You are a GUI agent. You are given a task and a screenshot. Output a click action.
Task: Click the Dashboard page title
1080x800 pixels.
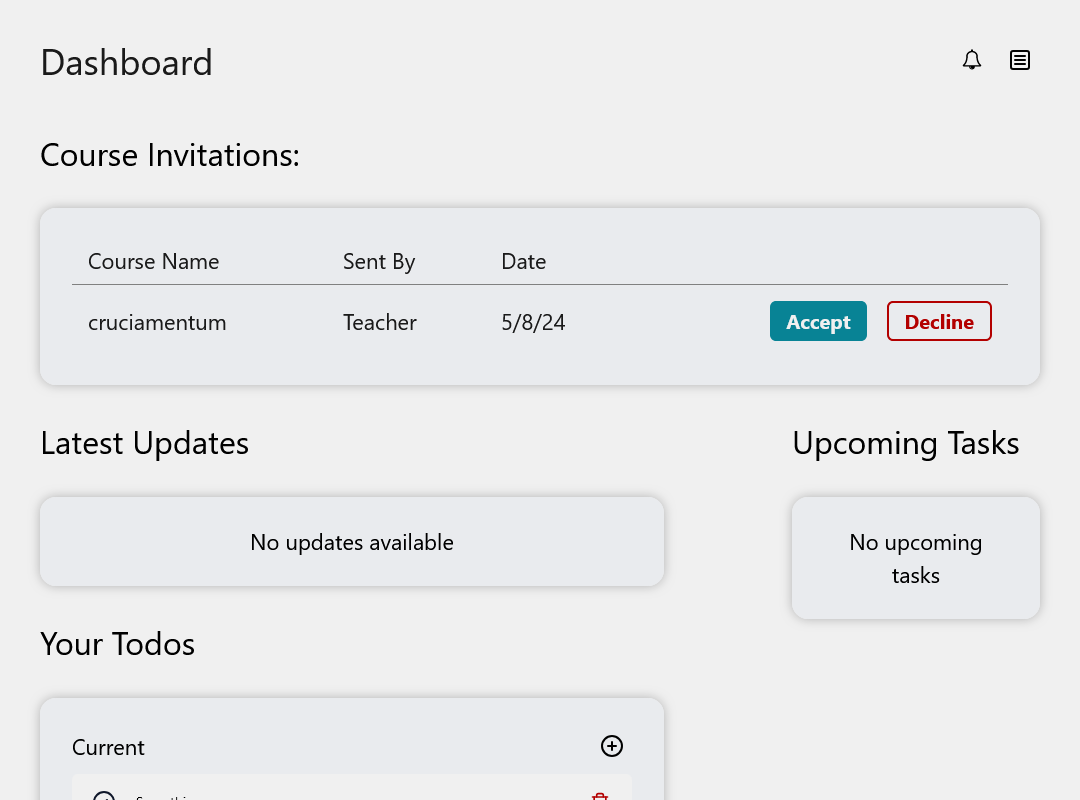[x=126, y=63]
